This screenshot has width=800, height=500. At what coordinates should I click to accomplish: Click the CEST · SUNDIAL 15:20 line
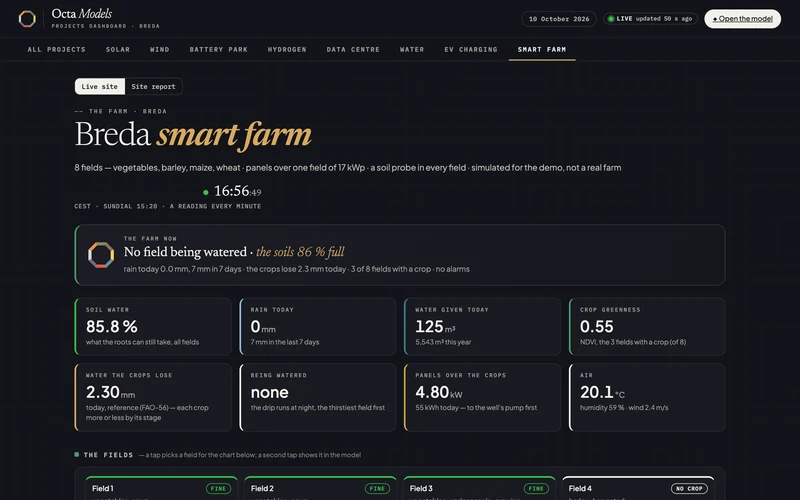pos(168,206)
